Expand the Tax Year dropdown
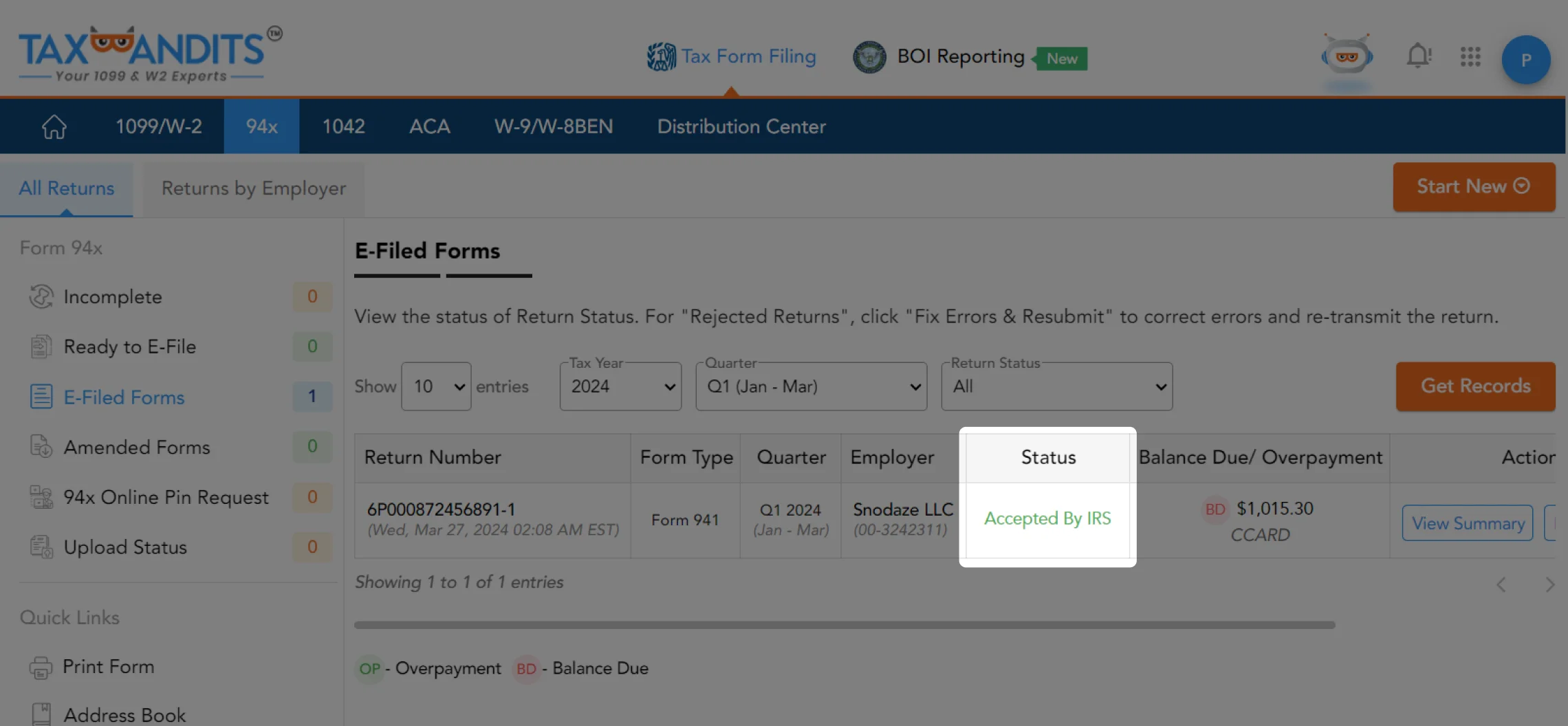The width and height of the screenshot is (1568, 726). pos(620,387)
